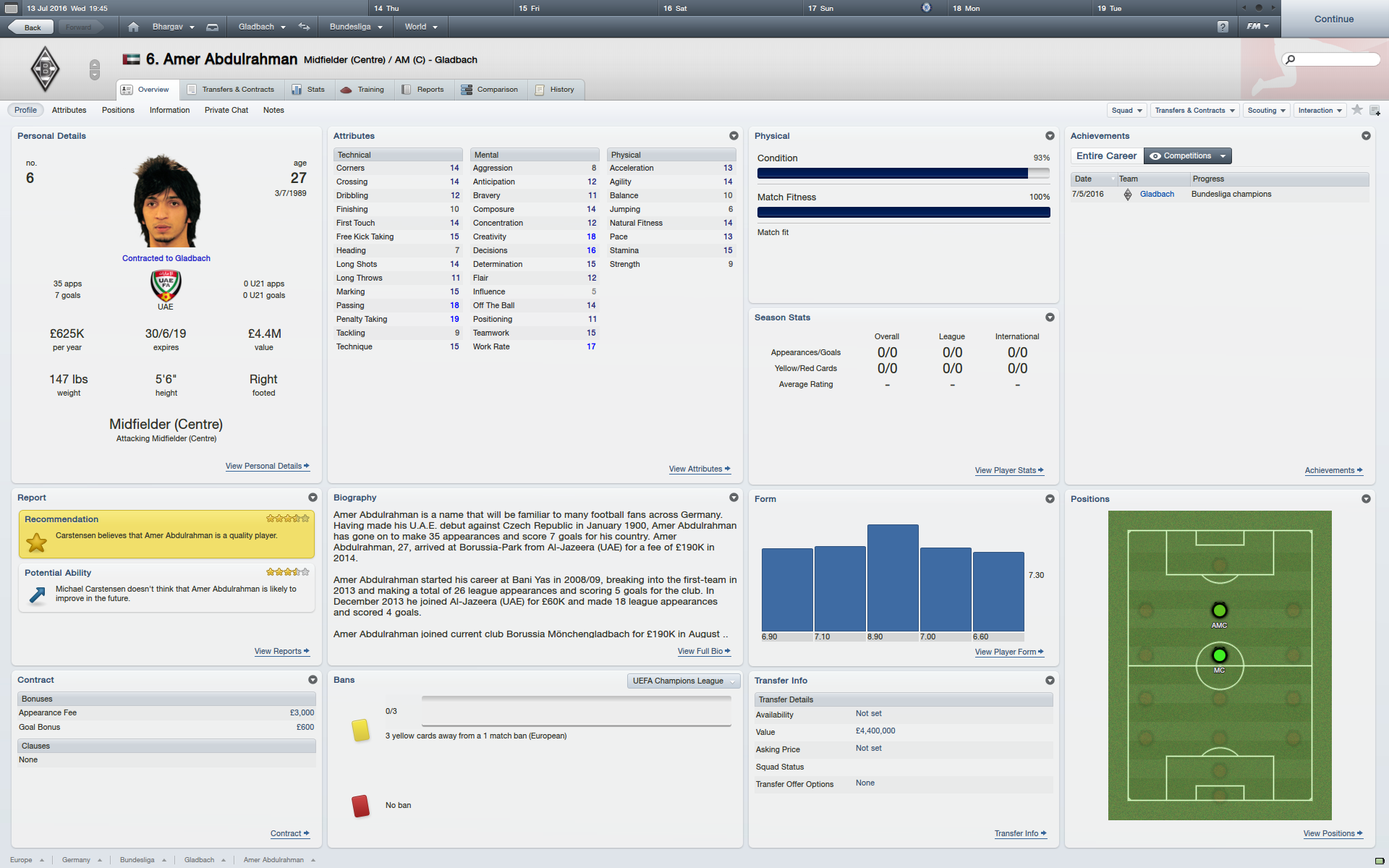Click the UAE flag beside player name
Screen dimensions: 1389x868
coord(131,59)
